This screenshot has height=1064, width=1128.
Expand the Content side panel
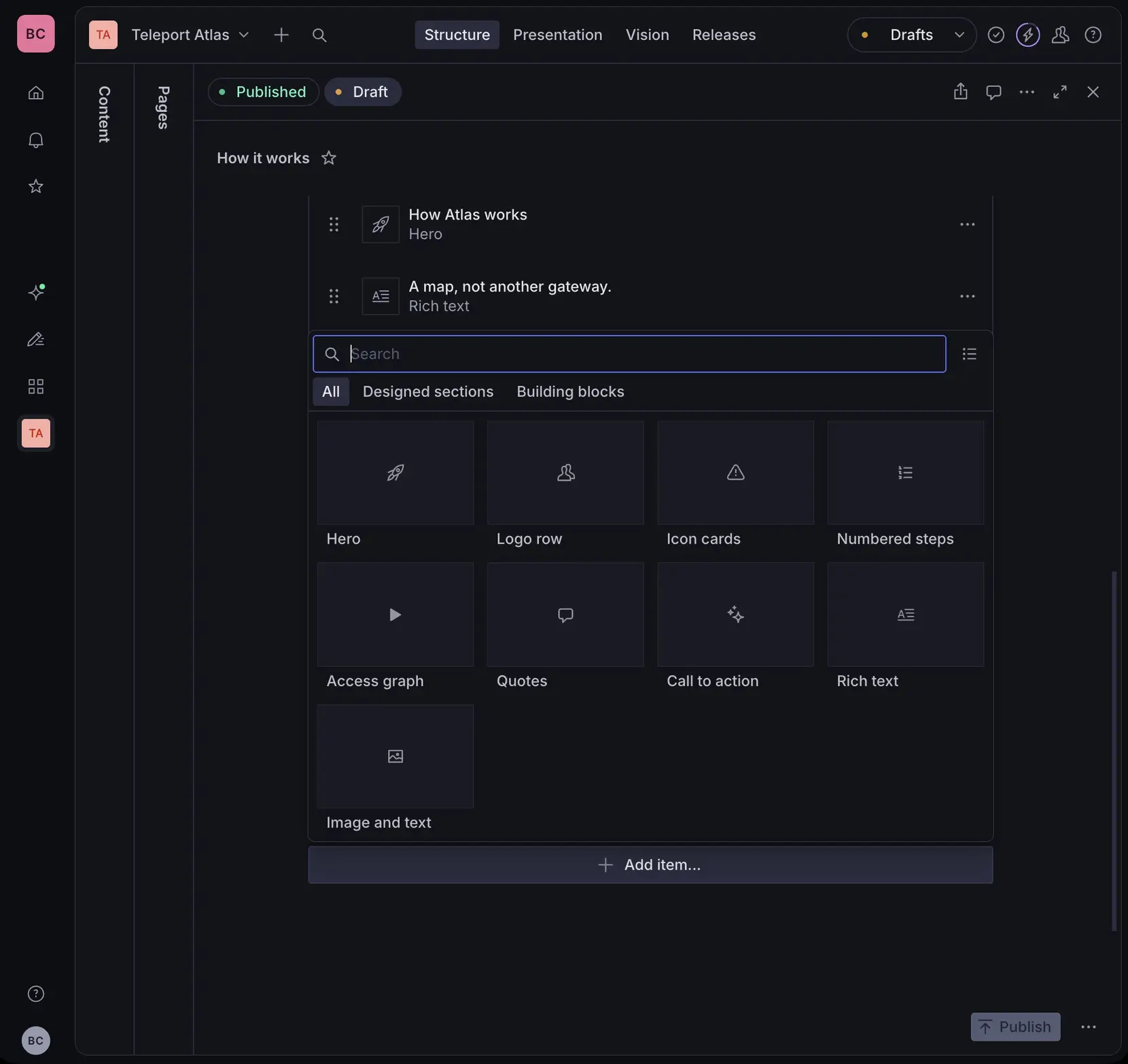pyautogui.click(x=104, y=114)
